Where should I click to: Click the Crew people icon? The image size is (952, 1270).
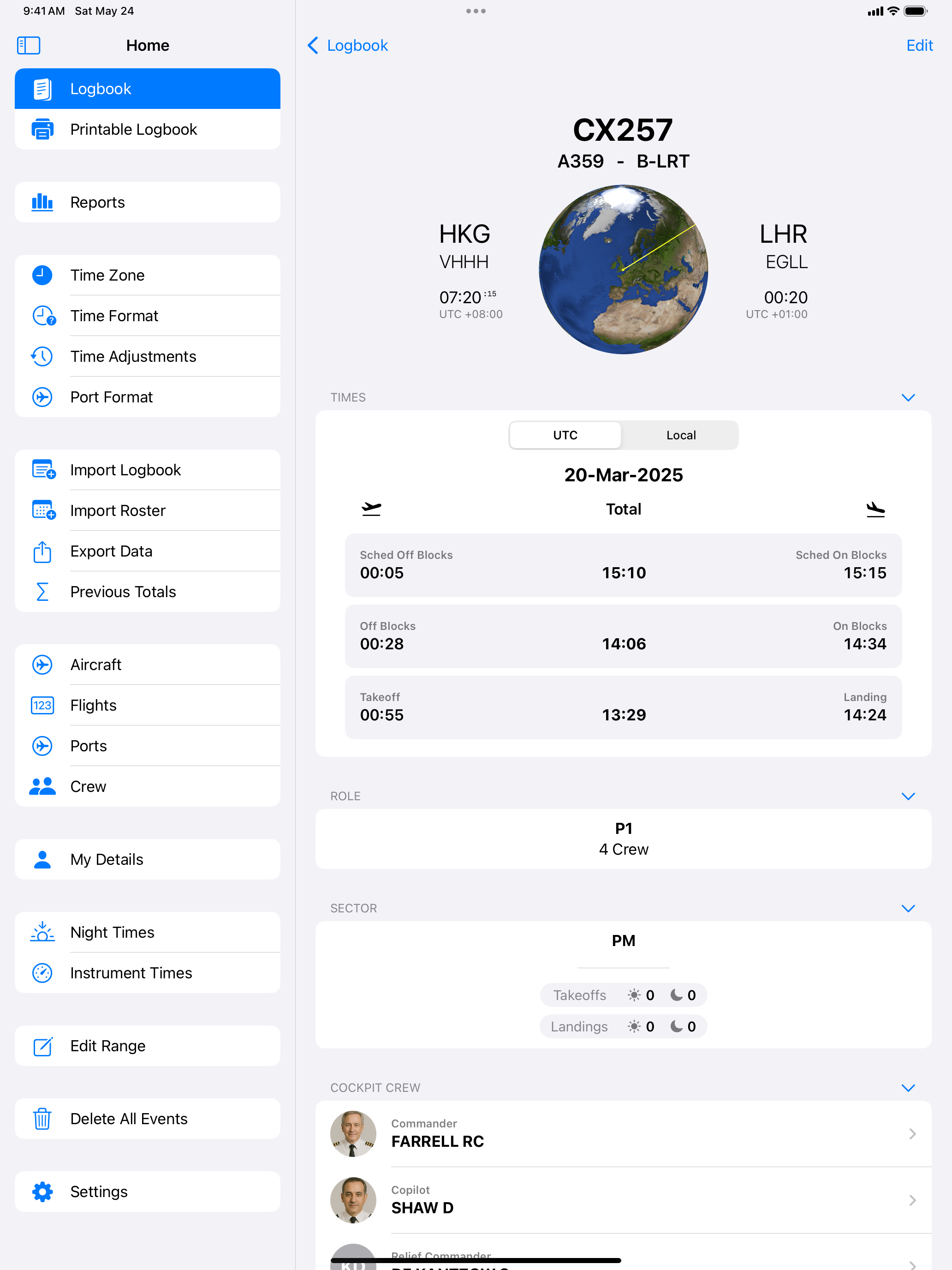point(42,786)
